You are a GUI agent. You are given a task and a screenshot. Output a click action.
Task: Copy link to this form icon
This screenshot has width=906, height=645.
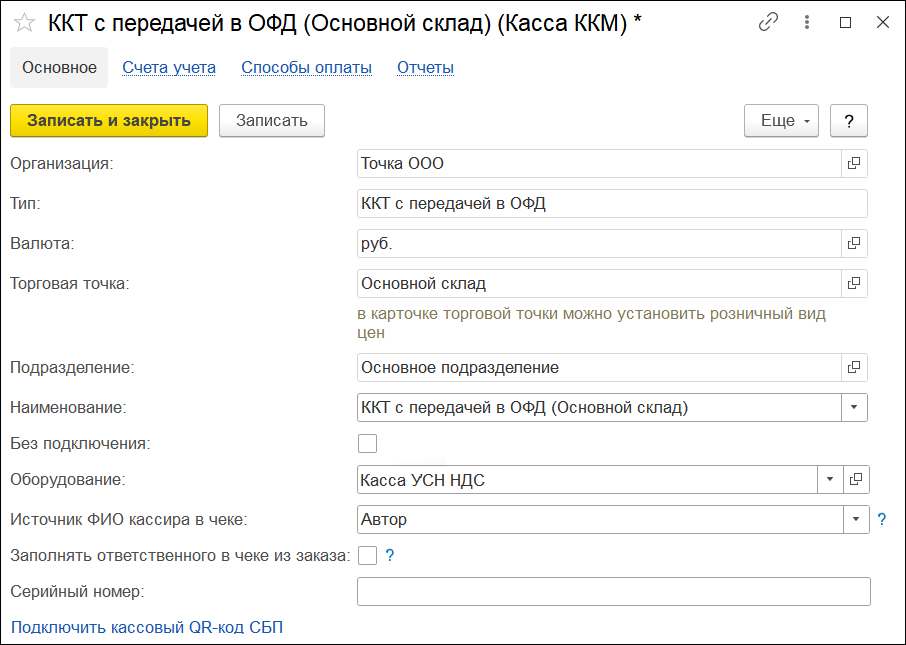768,22
